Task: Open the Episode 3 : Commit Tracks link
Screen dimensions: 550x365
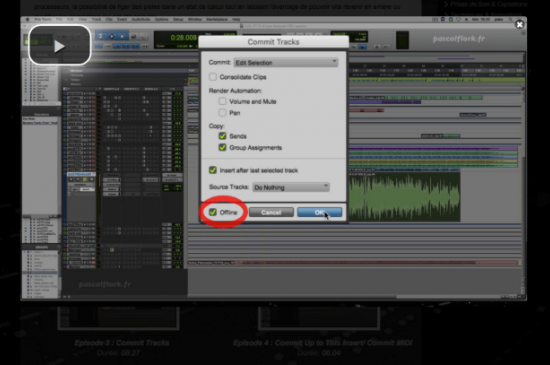Action: [x=122, y=343]
